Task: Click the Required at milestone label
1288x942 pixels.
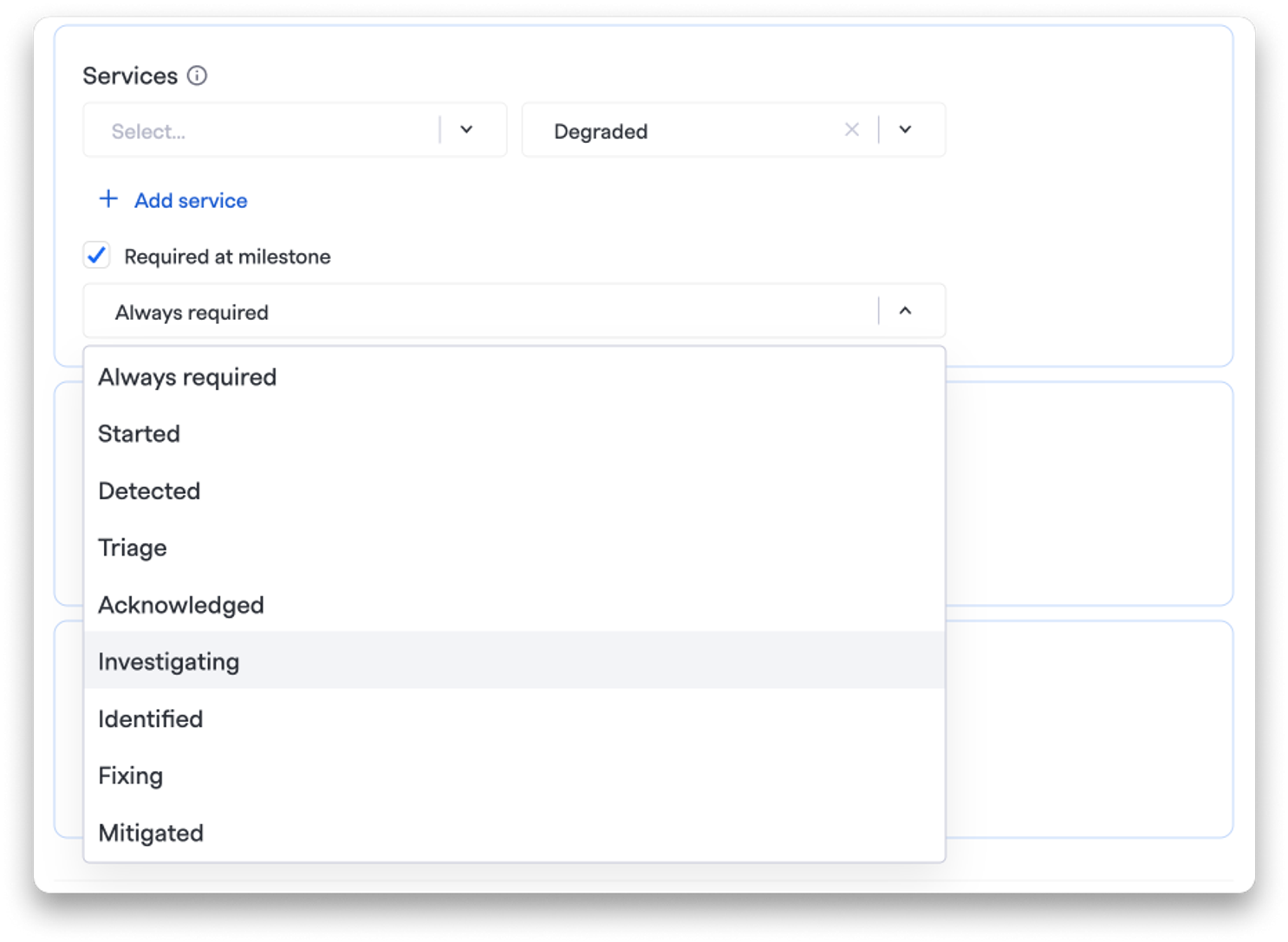Action: click(x=227, y=257)
